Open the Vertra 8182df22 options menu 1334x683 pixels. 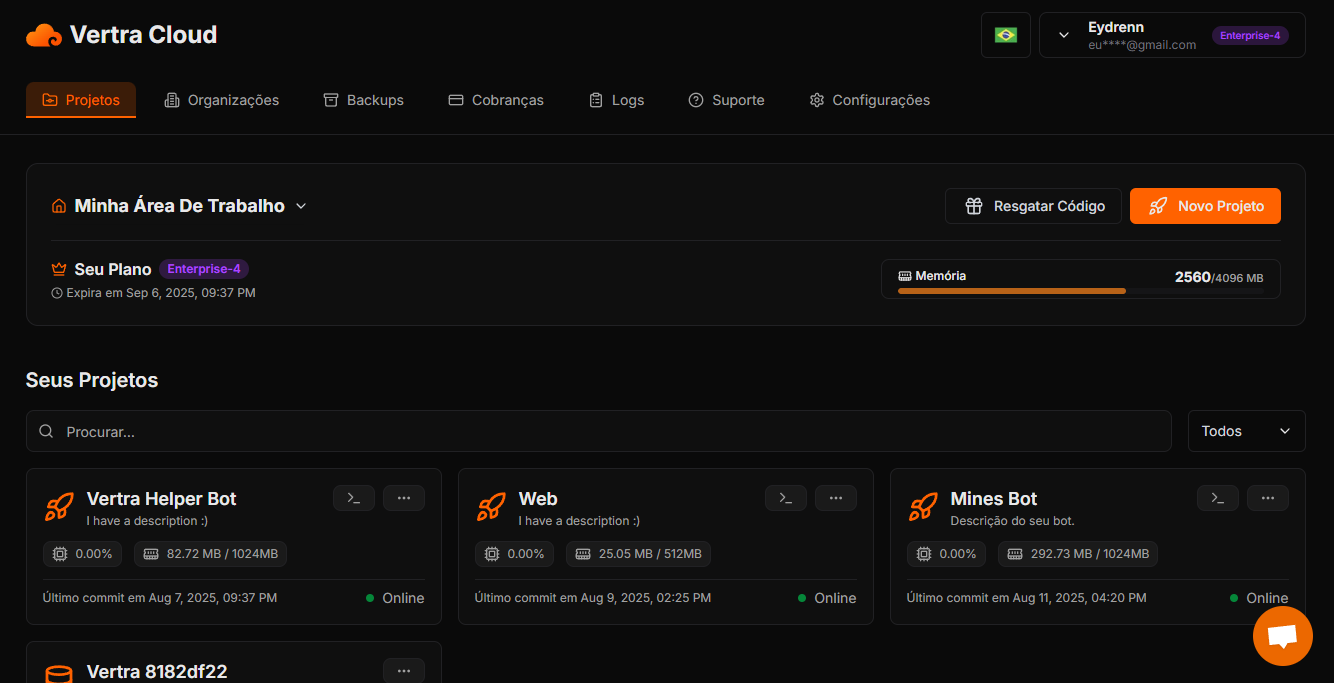pos(403,670)
